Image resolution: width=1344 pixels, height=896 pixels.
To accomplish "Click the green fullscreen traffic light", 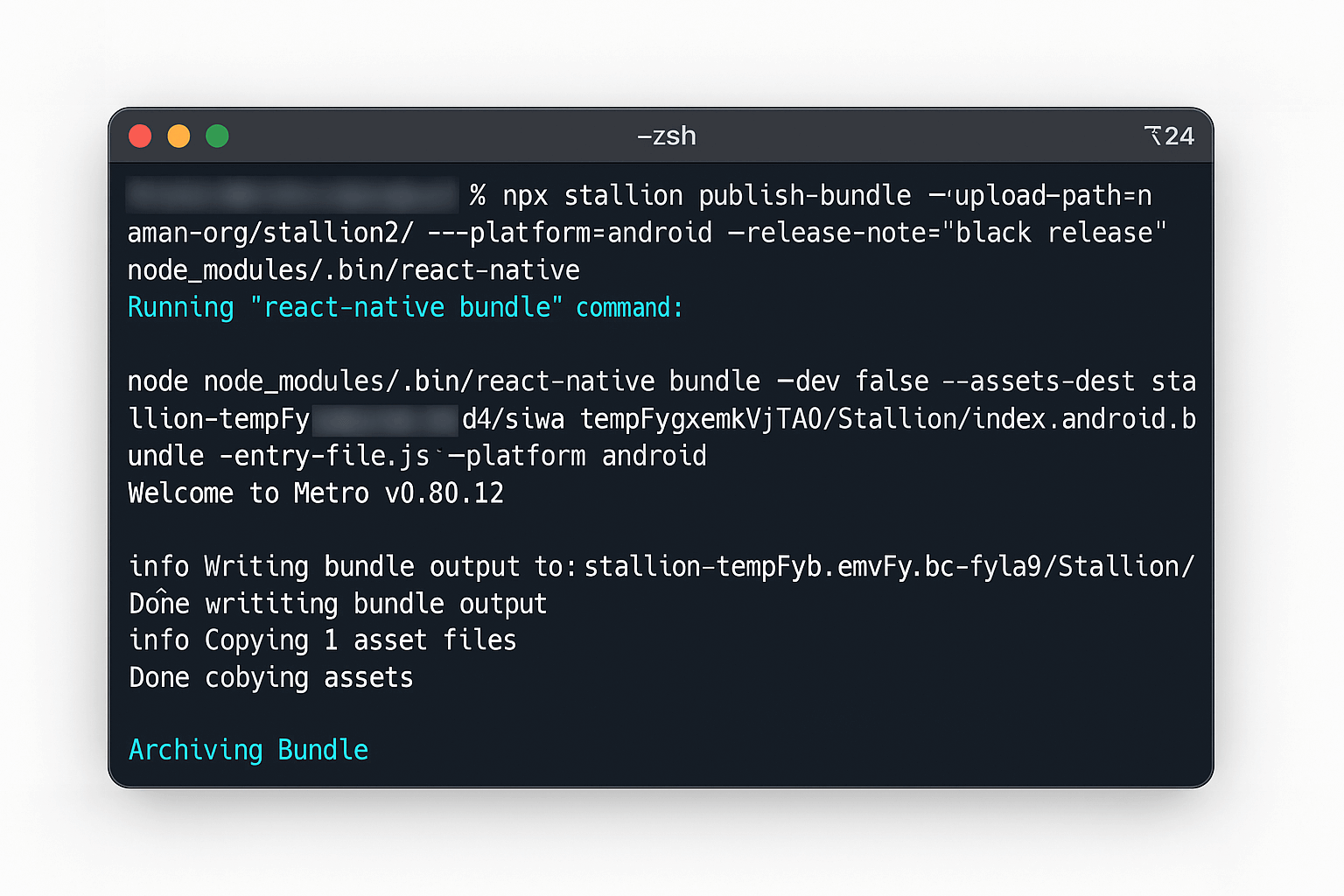I will coord(217,136).
